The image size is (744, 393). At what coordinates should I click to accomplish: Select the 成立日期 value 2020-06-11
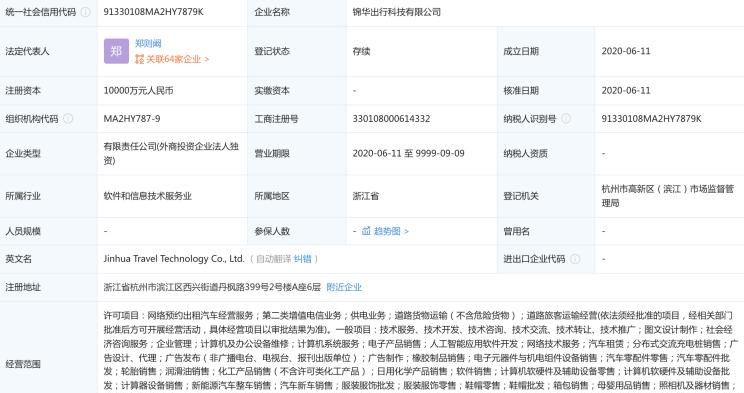626,51
